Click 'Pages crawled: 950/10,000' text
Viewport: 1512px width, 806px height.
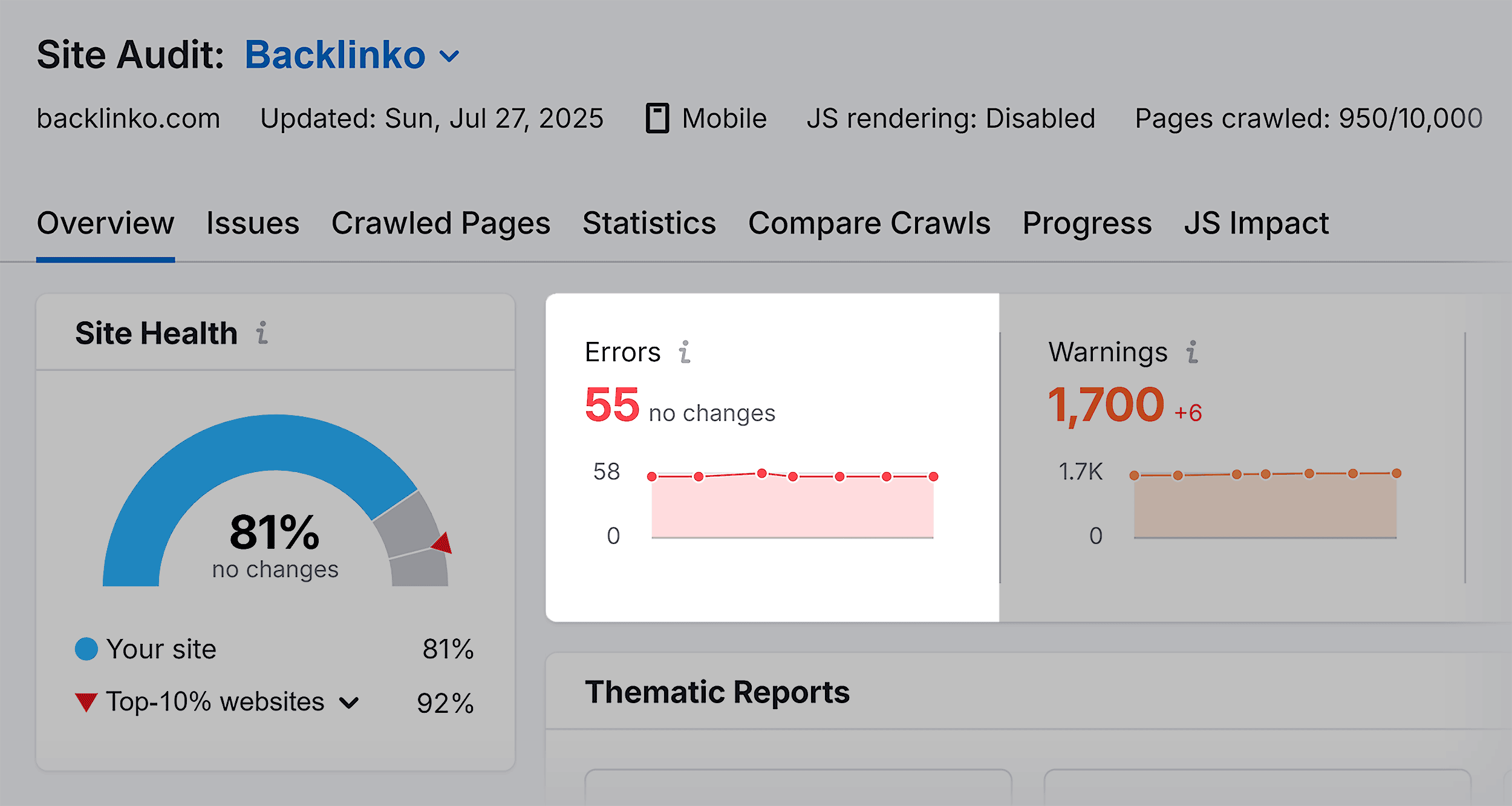coord(1309,119)
